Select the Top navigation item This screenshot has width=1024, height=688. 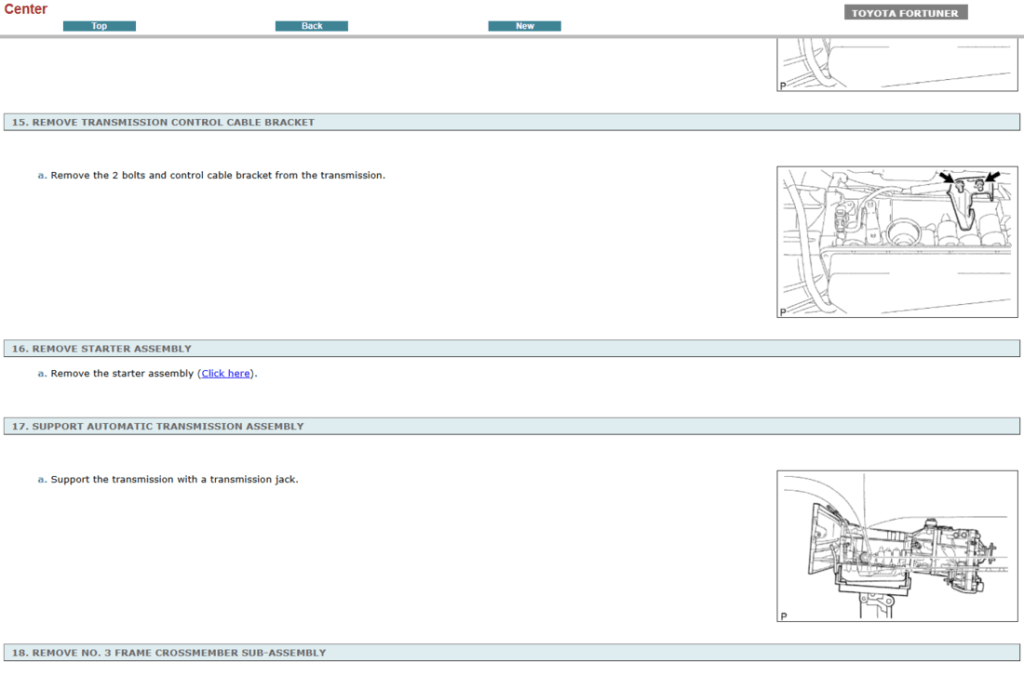coord(99,25)
